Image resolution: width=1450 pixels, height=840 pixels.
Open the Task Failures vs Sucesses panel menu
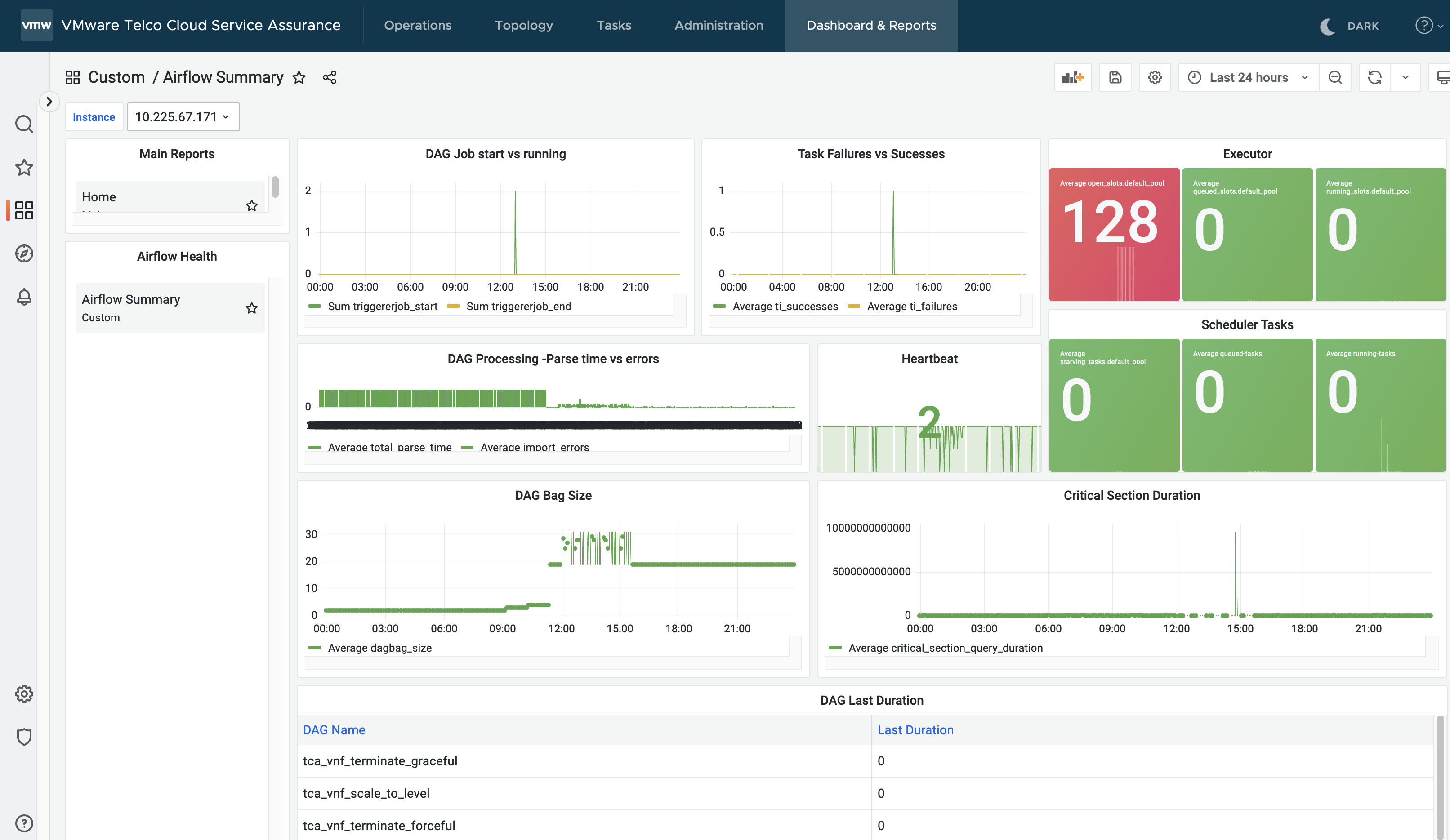[870, 154]
